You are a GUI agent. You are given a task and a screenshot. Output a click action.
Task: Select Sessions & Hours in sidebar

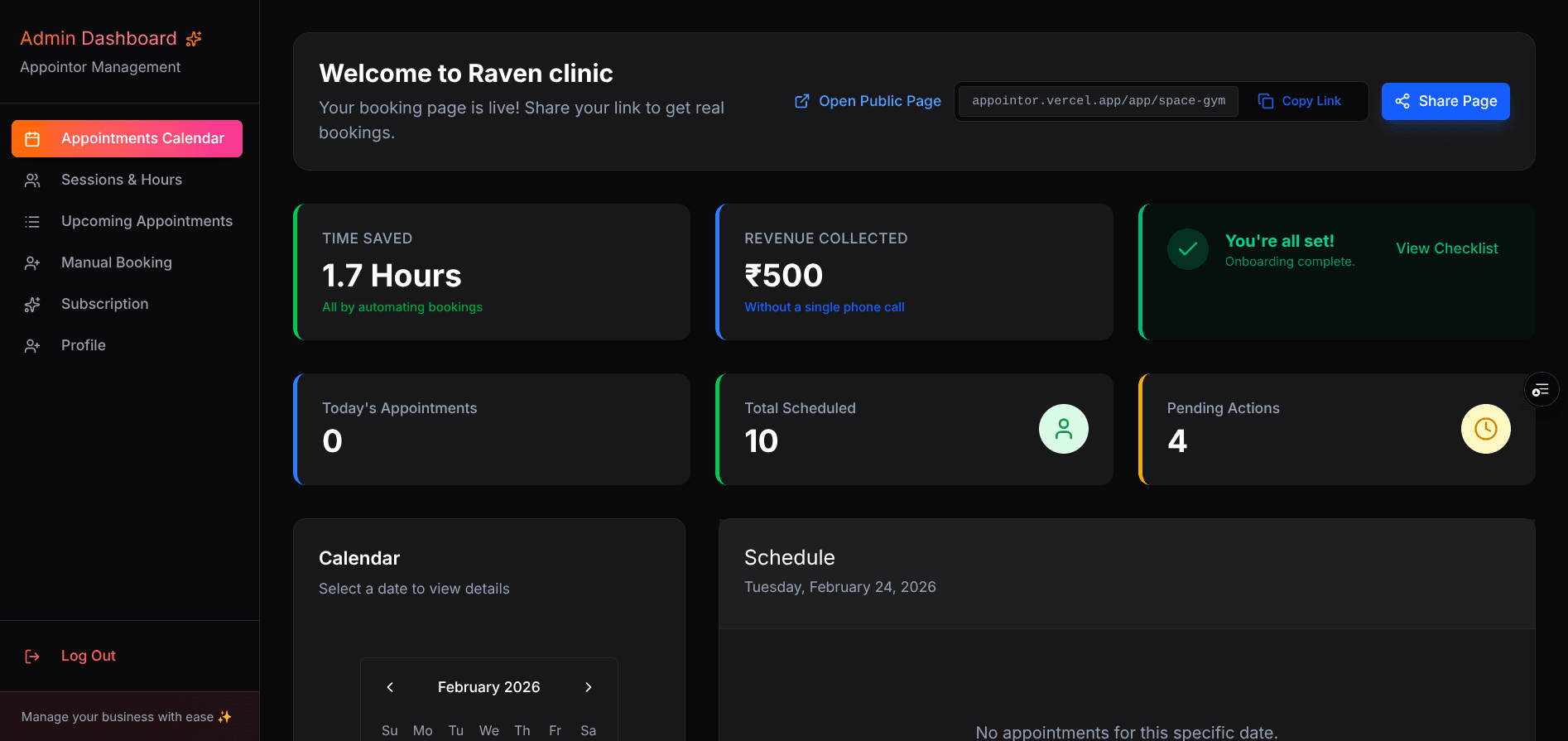tap(121, 180)
